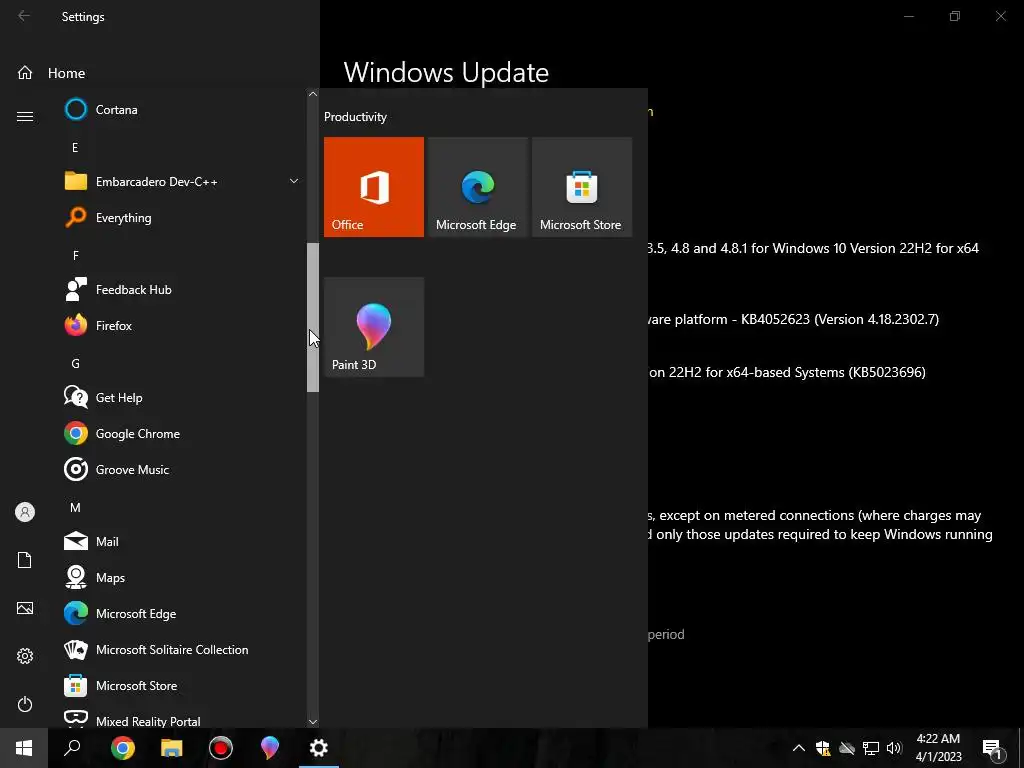Image resolution: width=1024 pixels, height=768 pixels.
Task: Click the app list scrollbar thumb
Action: coord(313,317)
